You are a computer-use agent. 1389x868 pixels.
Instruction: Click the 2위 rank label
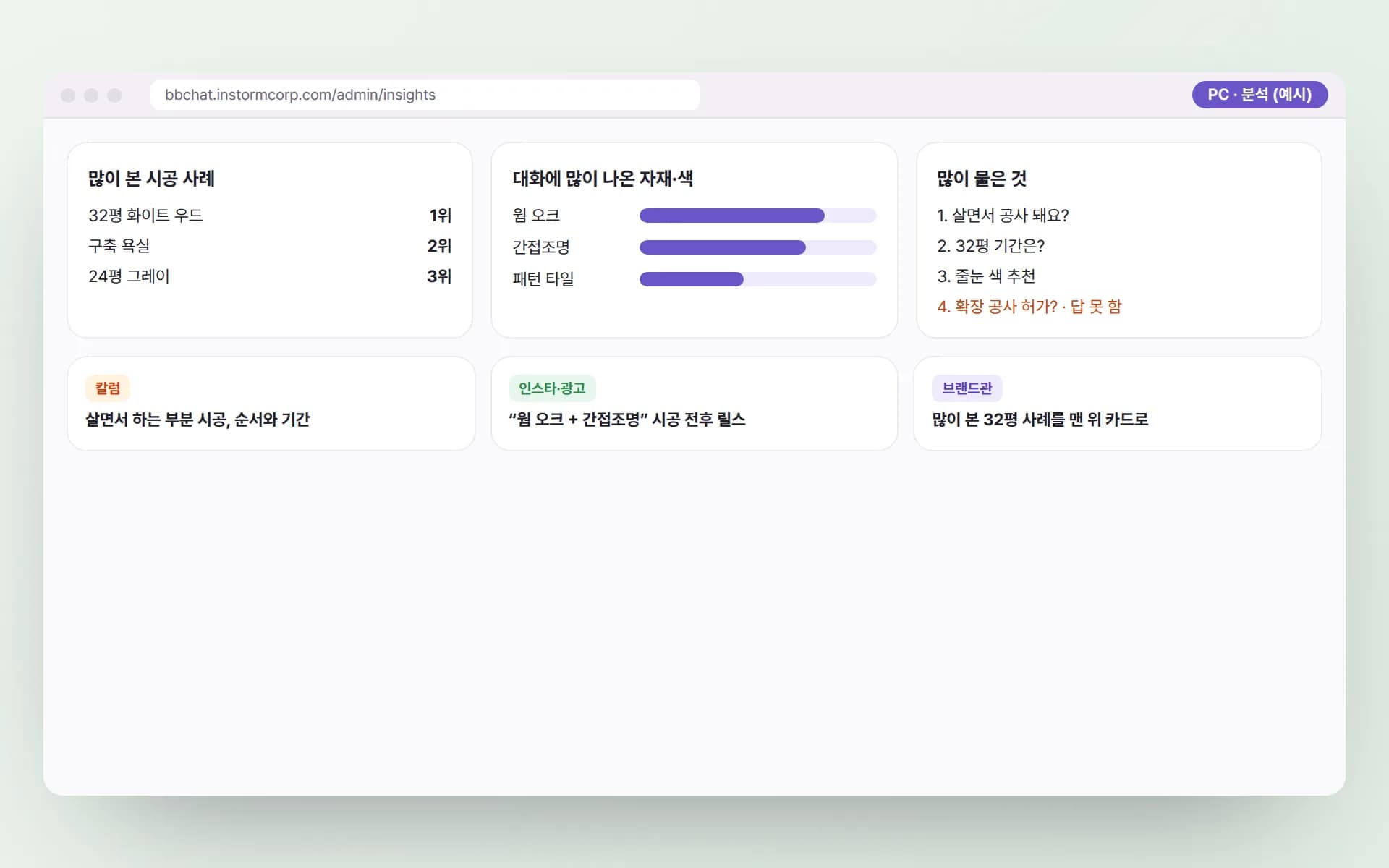click(439, 246)
